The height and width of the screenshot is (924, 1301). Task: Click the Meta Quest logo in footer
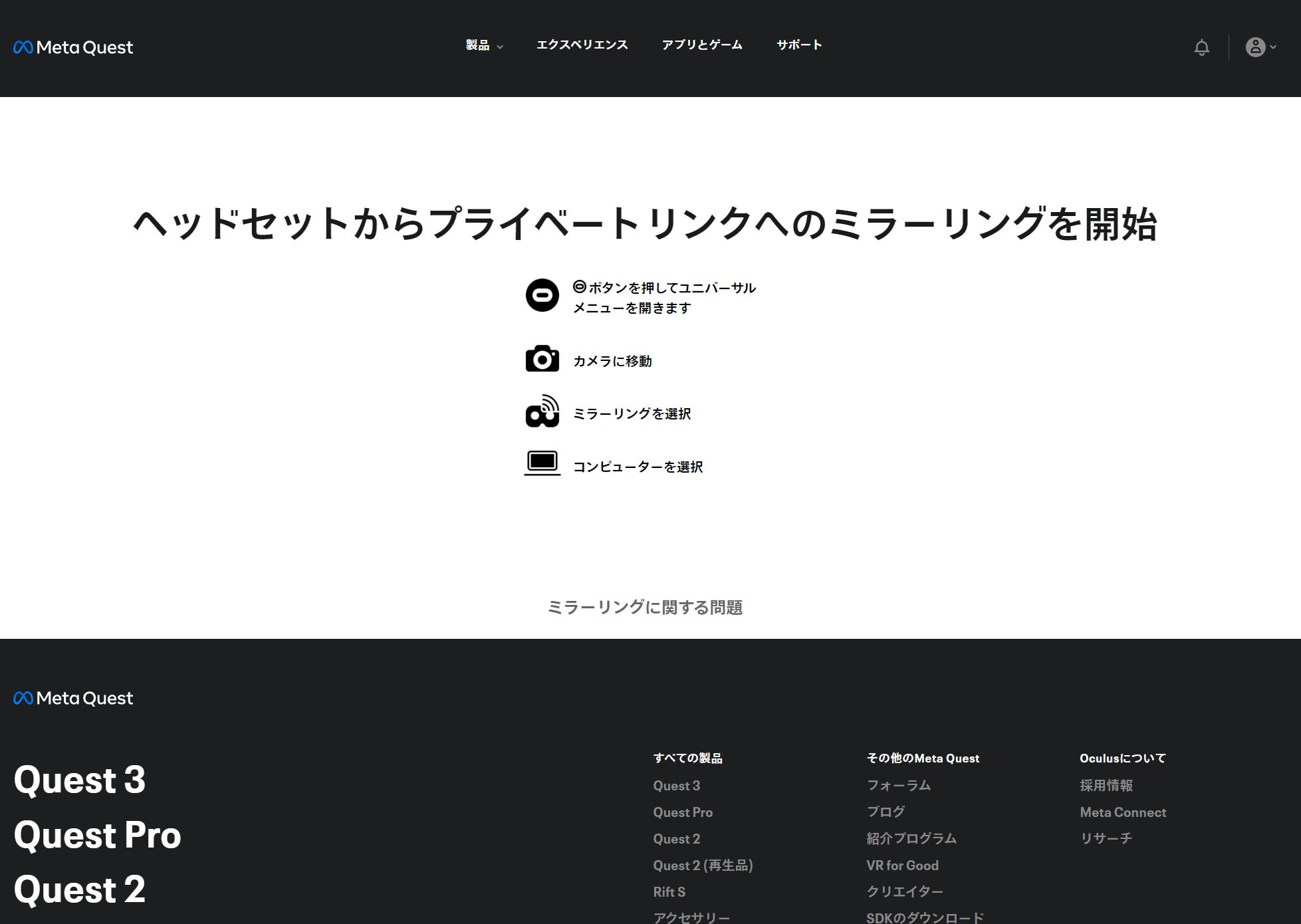pyautogui.click(x=73, y=698)
